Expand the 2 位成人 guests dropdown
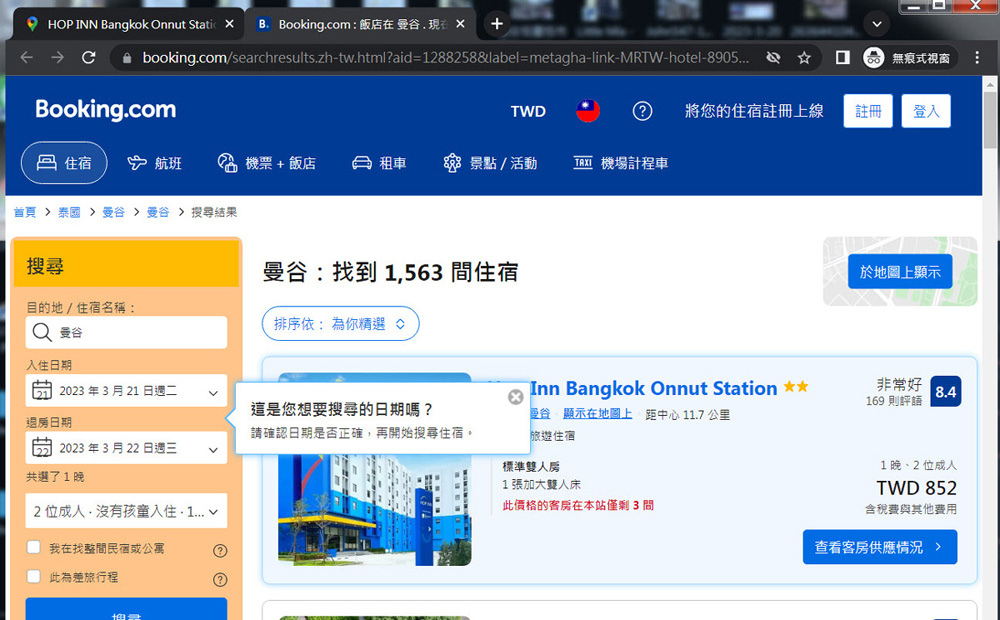The image size is (1000, 620). (126, 511)
